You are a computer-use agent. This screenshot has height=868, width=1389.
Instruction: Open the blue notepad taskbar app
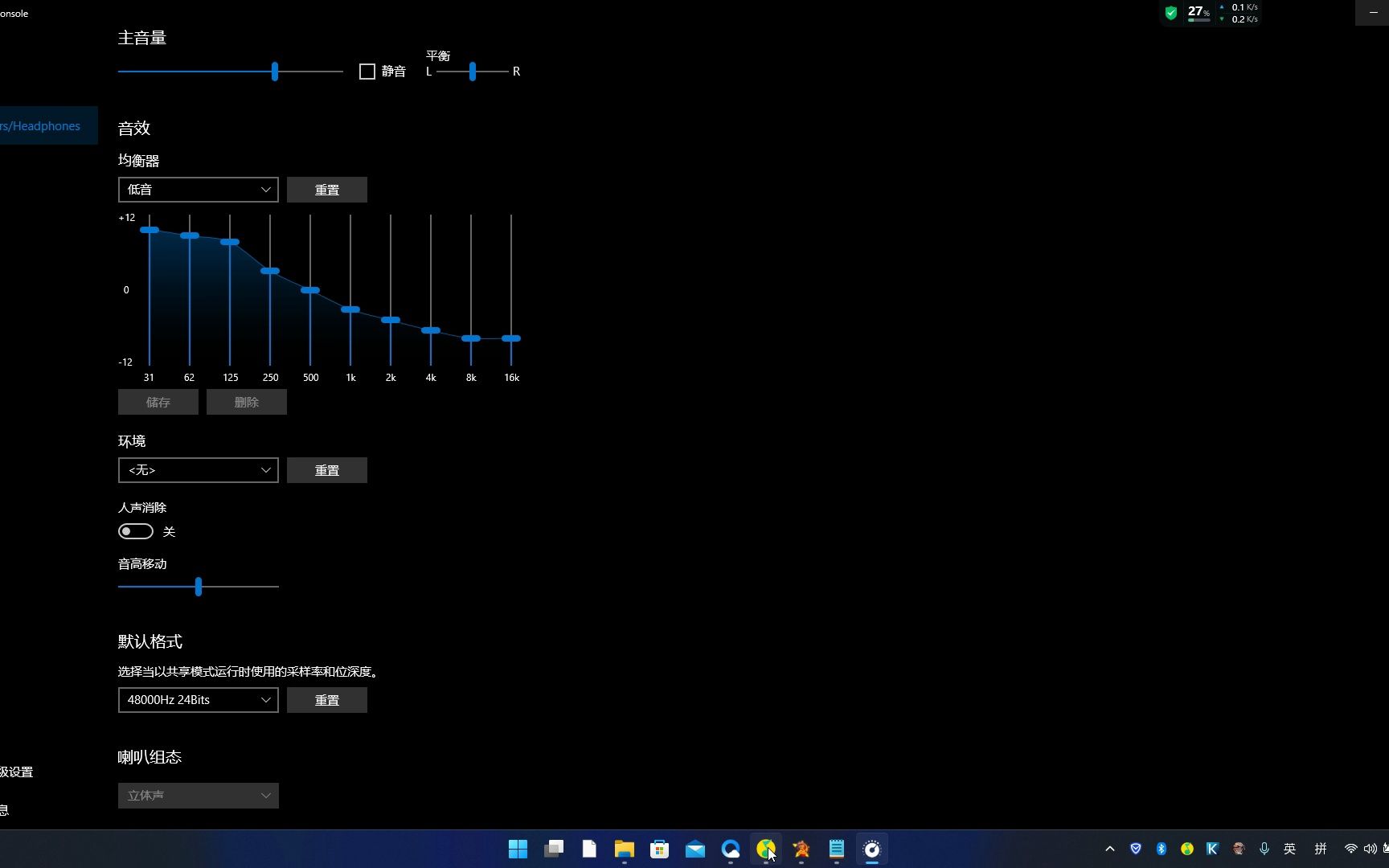837,849
